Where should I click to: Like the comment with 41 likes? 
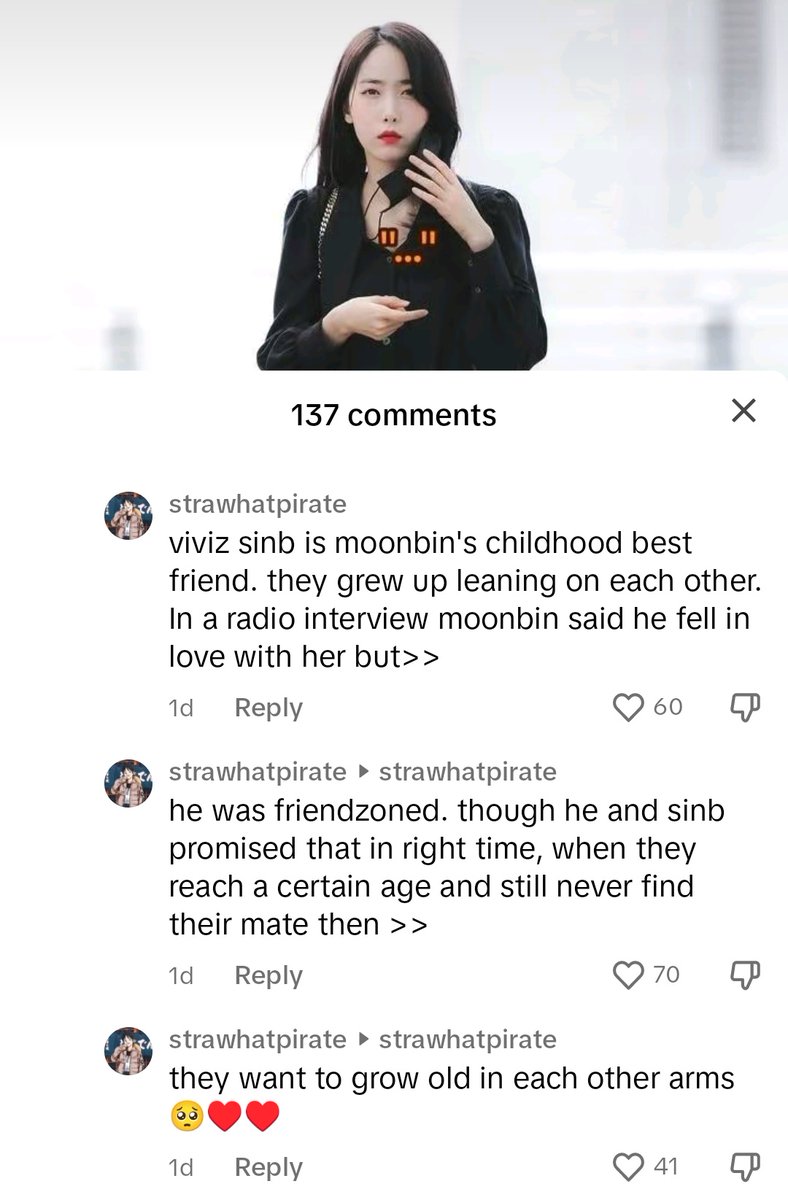click(x=629, y=1166)
